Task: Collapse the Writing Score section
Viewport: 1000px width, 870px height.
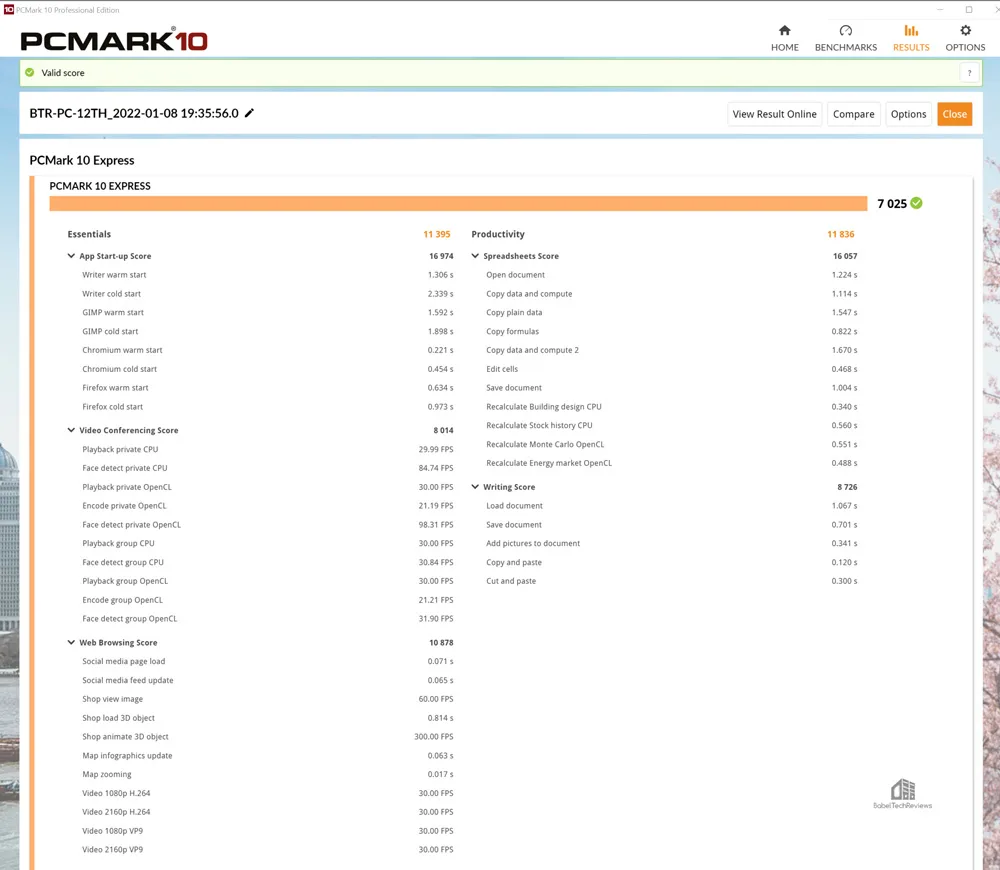Action: pyautogui.click(x=475, y=487)
